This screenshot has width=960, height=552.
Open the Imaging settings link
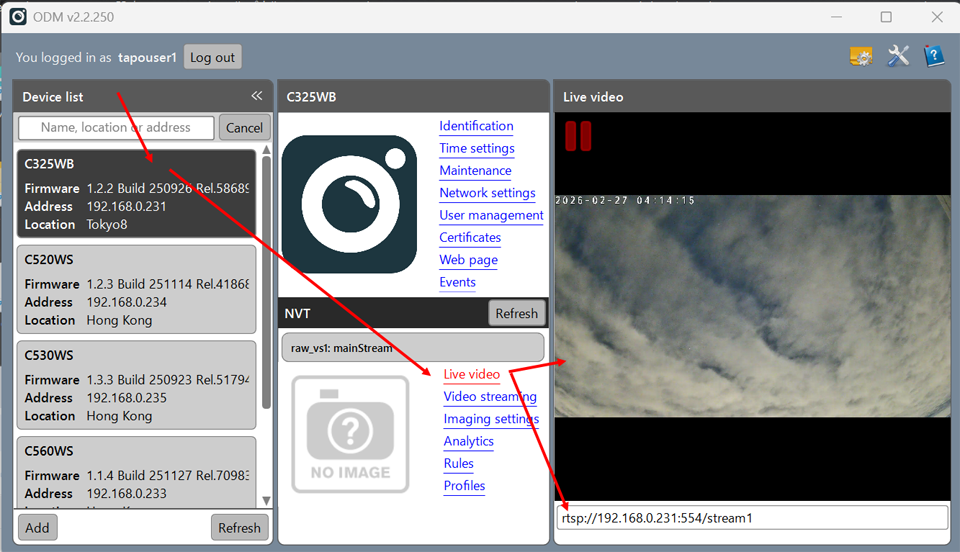491,419
